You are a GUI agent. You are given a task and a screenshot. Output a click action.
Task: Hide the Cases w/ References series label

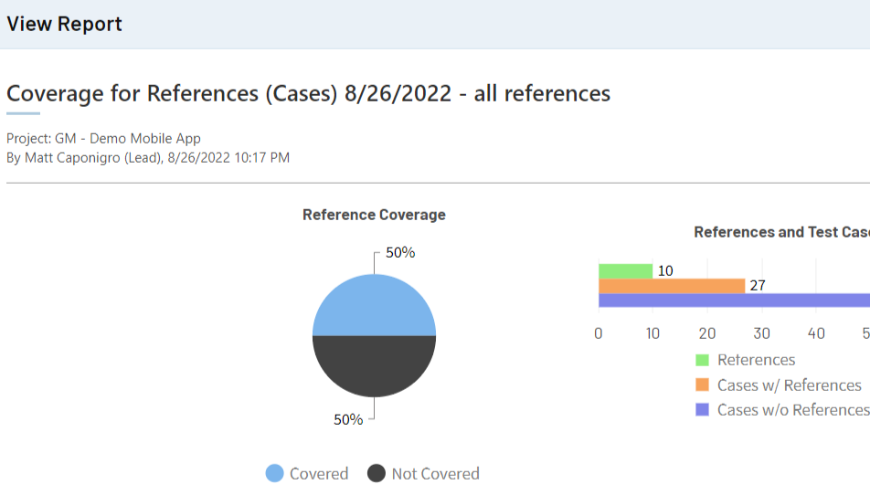(789, 385)
